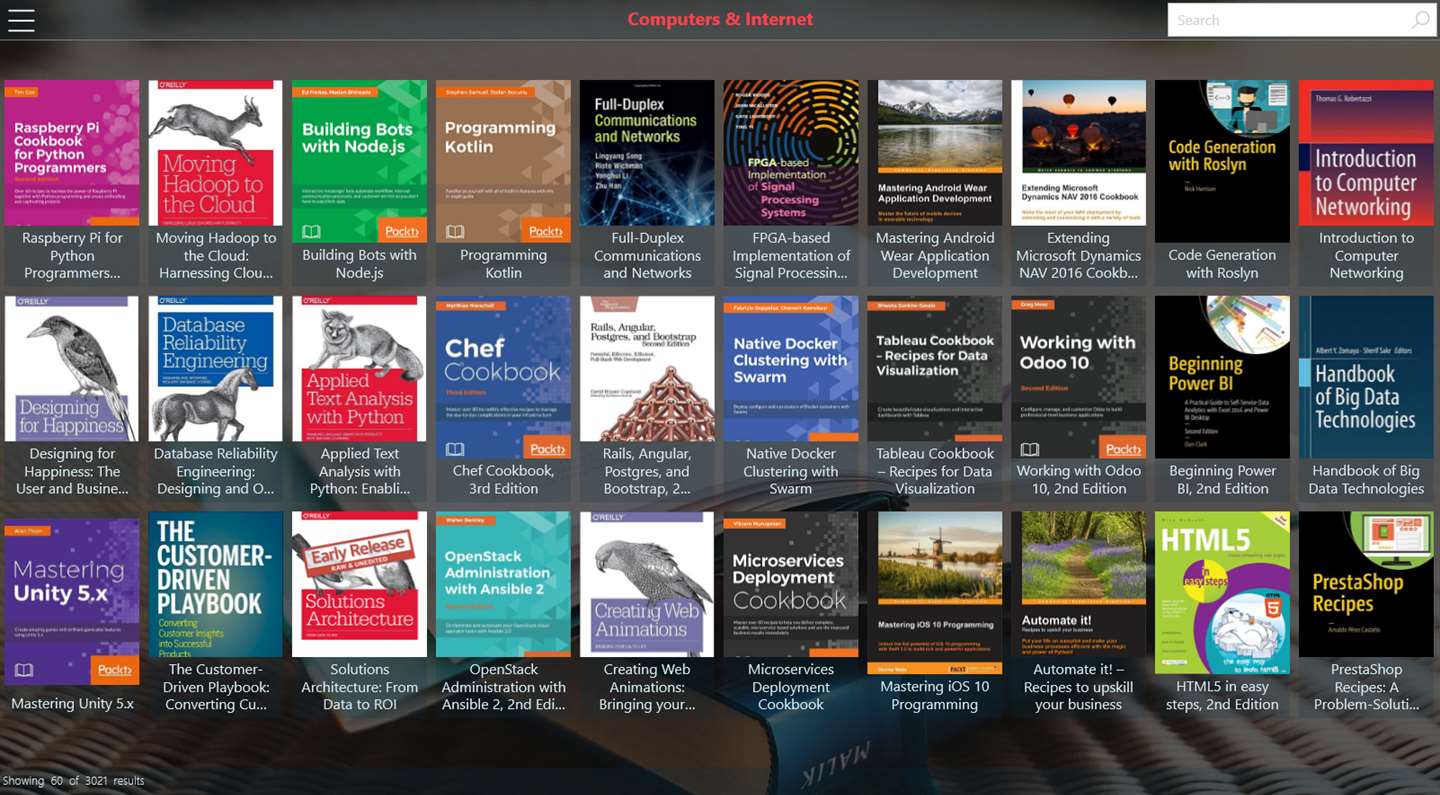1440x795 pixels.
Task: Click 'Database Reliability Engineering: Designing' title
Action: coord(216,472)
